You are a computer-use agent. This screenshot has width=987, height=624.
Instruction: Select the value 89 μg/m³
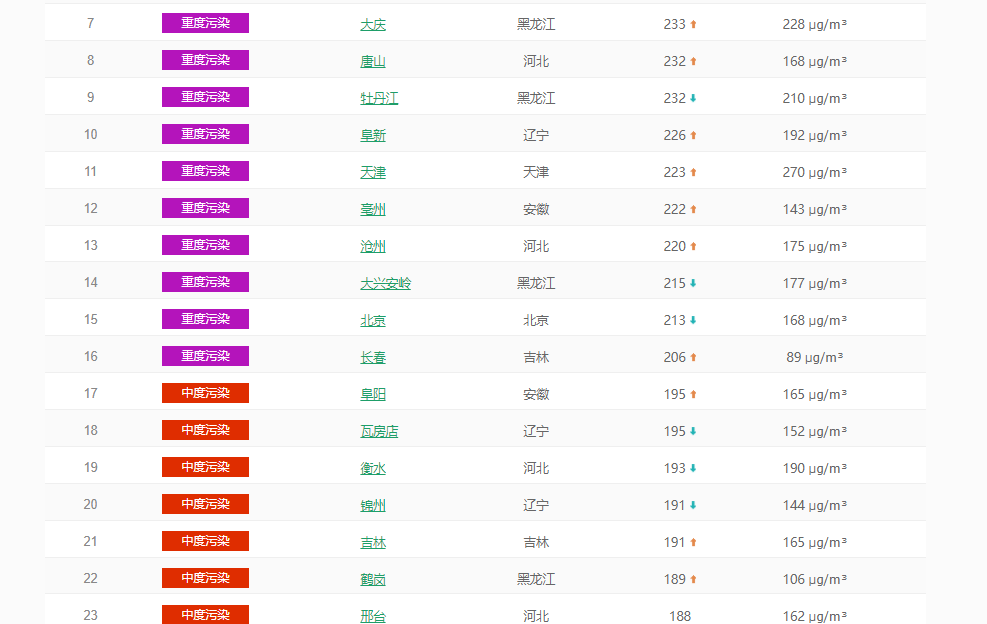pyautogui.click(x=815, y=357)
